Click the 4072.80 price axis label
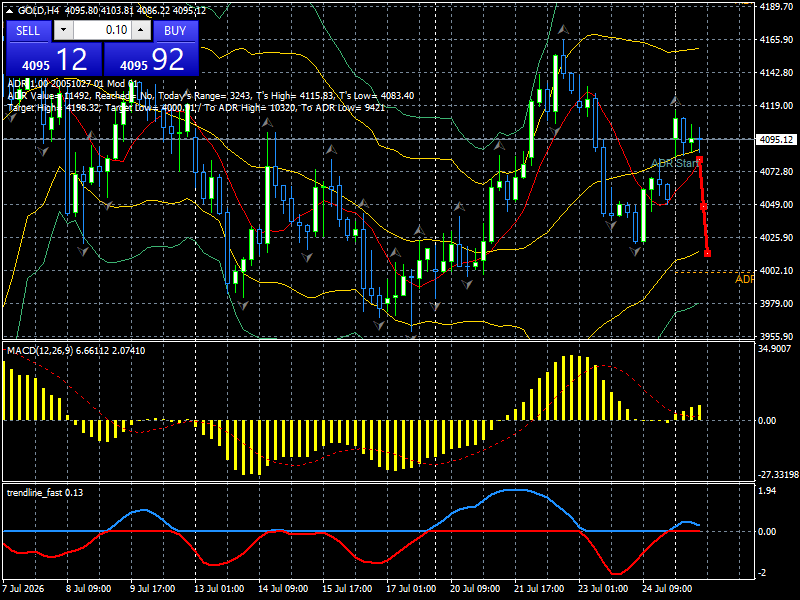Viewport: 800px width, 600px height. (776, 172)
